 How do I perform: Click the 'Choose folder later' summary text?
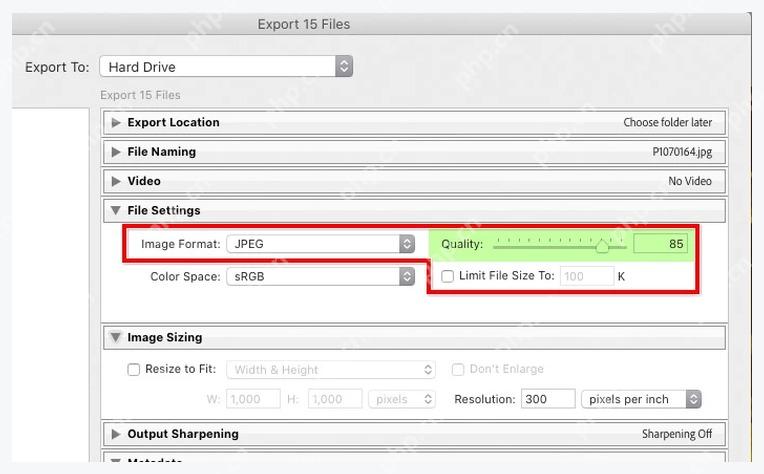pyautogui.click(x=668, y=122)
